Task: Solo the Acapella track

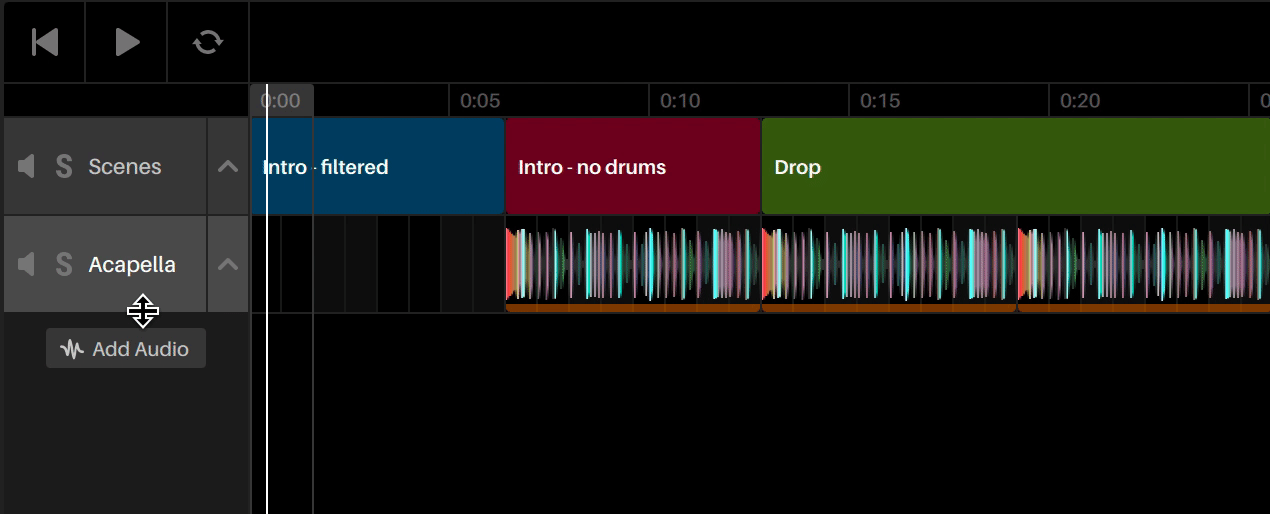Action: pos(64,264)
